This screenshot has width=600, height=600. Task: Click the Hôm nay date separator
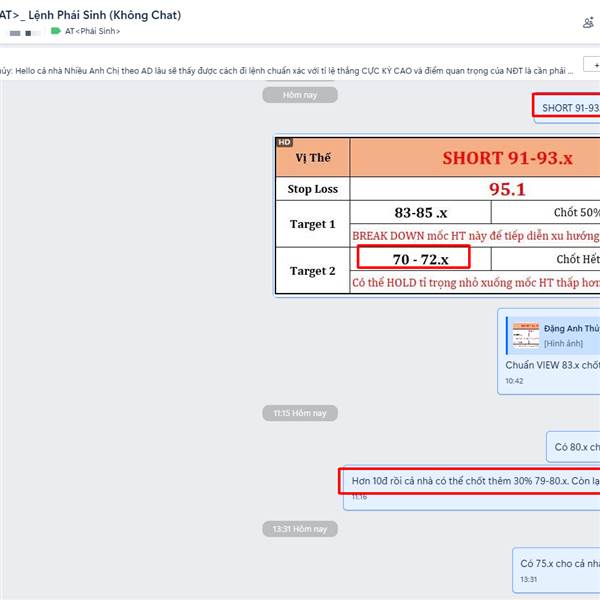[x=300, y=95]
